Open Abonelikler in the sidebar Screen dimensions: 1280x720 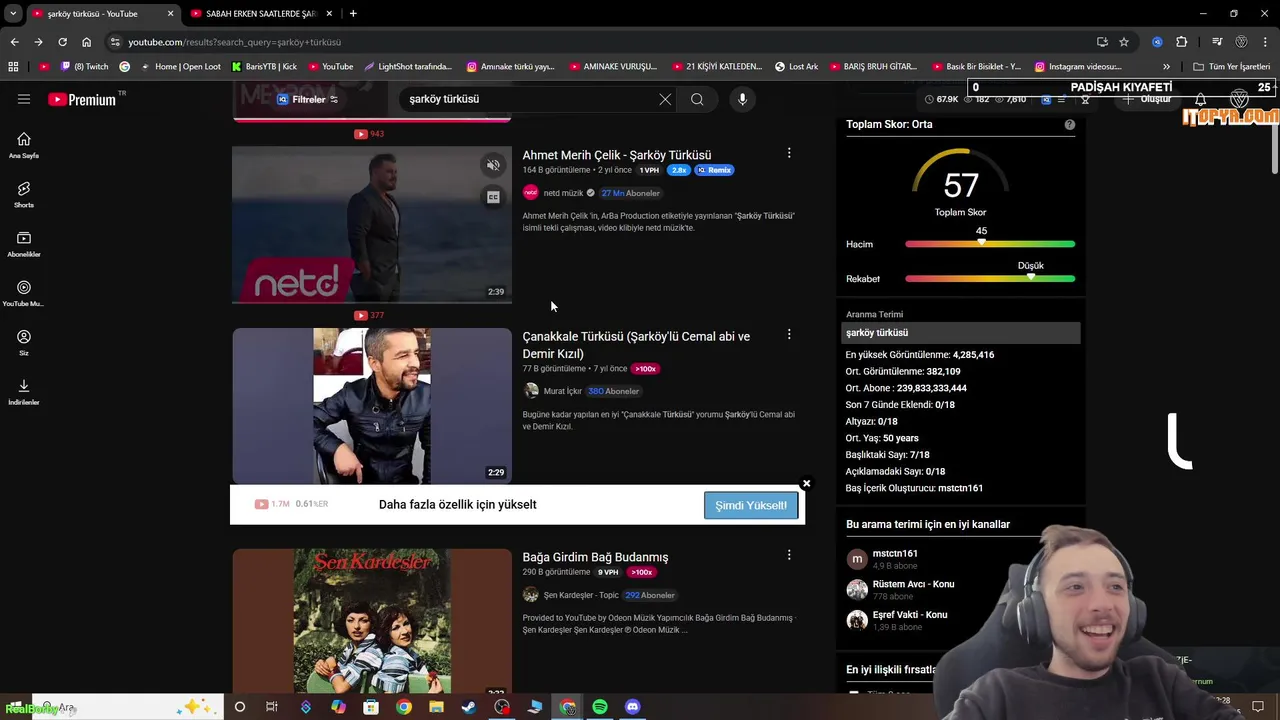click(x=24, y=244)
